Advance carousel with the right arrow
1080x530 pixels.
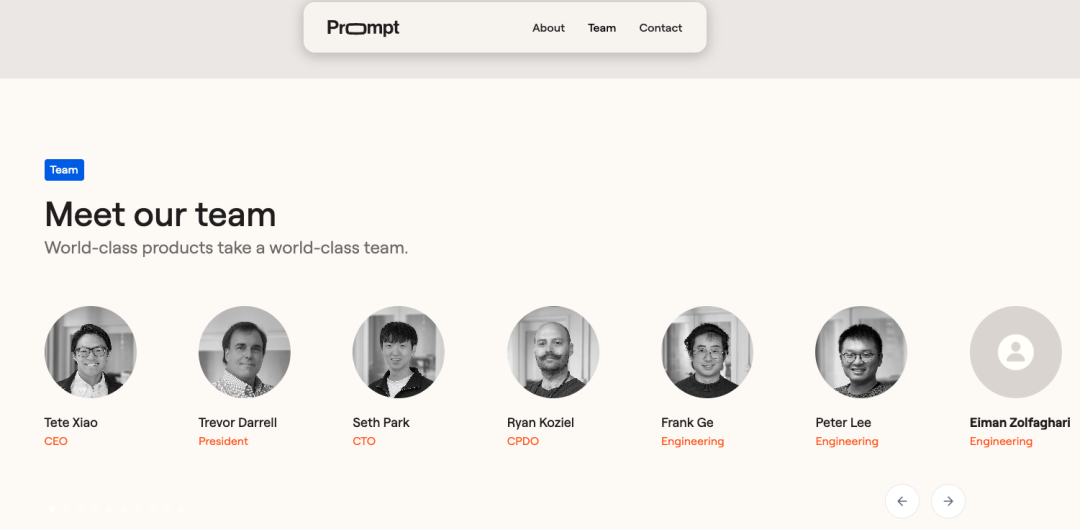tap(948, 501)
